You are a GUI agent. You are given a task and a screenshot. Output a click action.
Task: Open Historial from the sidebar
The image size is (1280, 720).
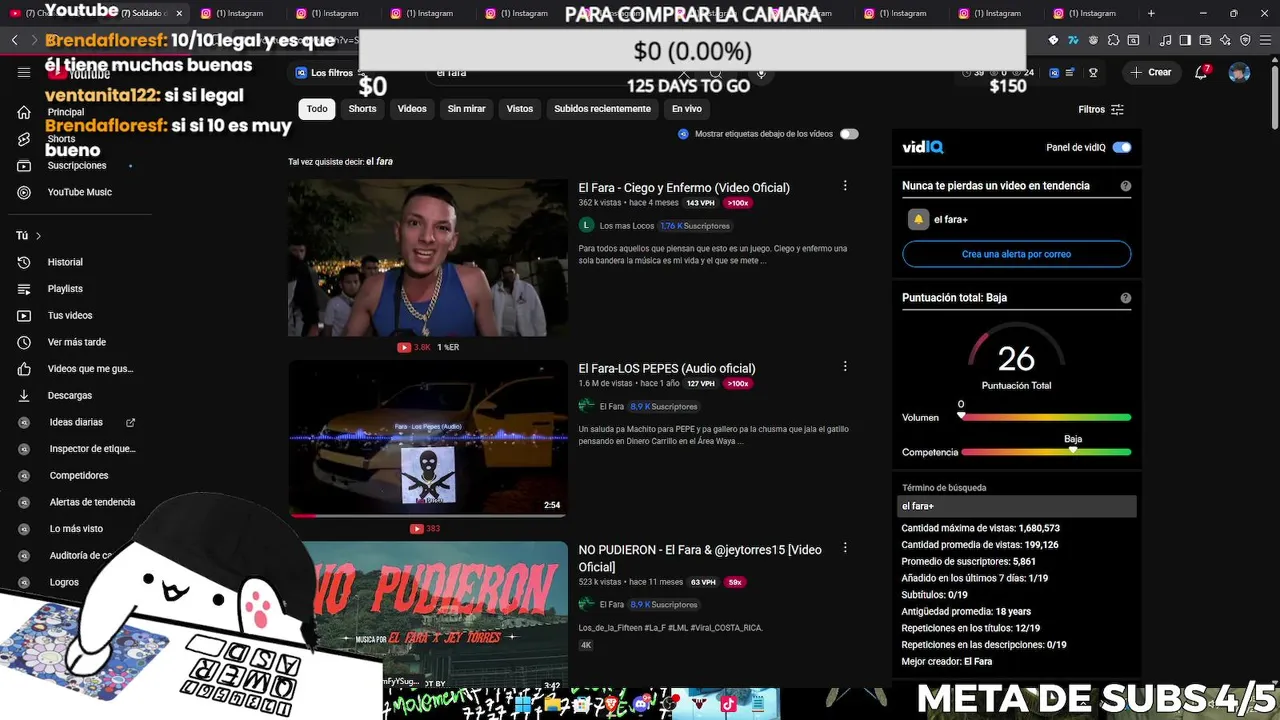(65, 262)
